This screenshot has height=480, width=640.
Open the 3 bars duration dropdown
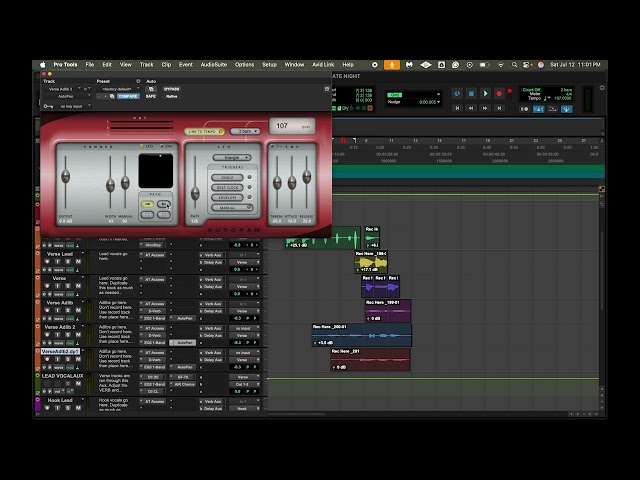(245, 131)
